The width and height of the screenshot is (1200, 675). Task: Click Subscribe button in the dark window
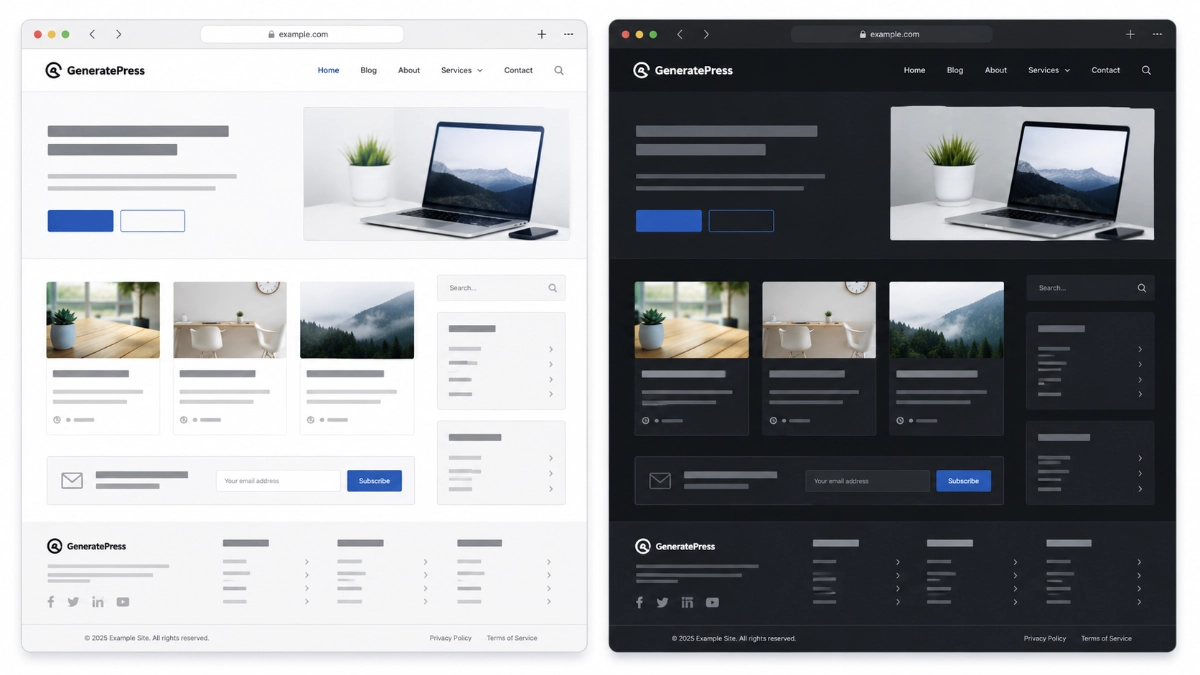(963, 481)
